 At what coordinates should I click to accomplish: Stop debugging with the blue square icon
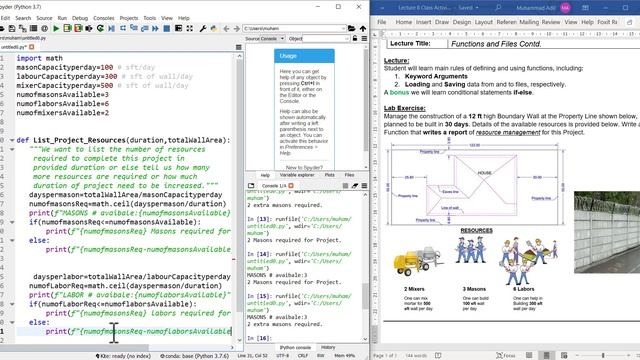(167, 28)
